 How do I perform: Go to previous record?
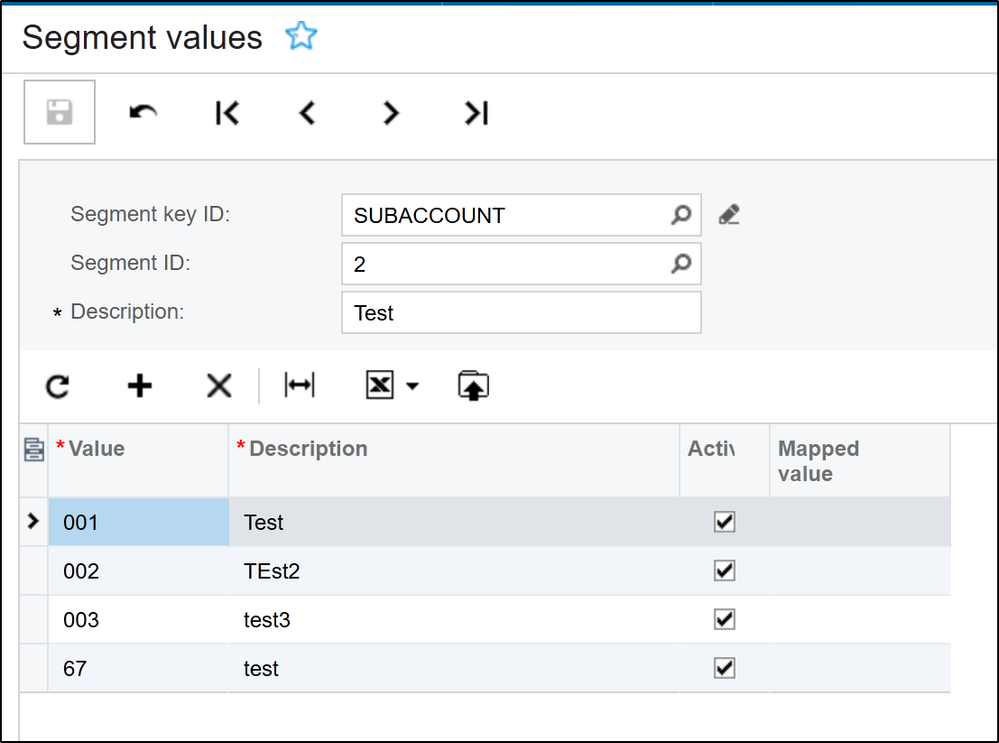click(x=308, y=113)
